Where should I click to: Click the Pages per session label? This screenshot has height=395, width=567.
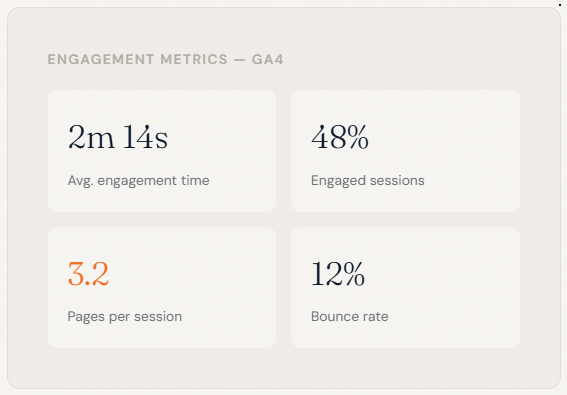point(125,317)
